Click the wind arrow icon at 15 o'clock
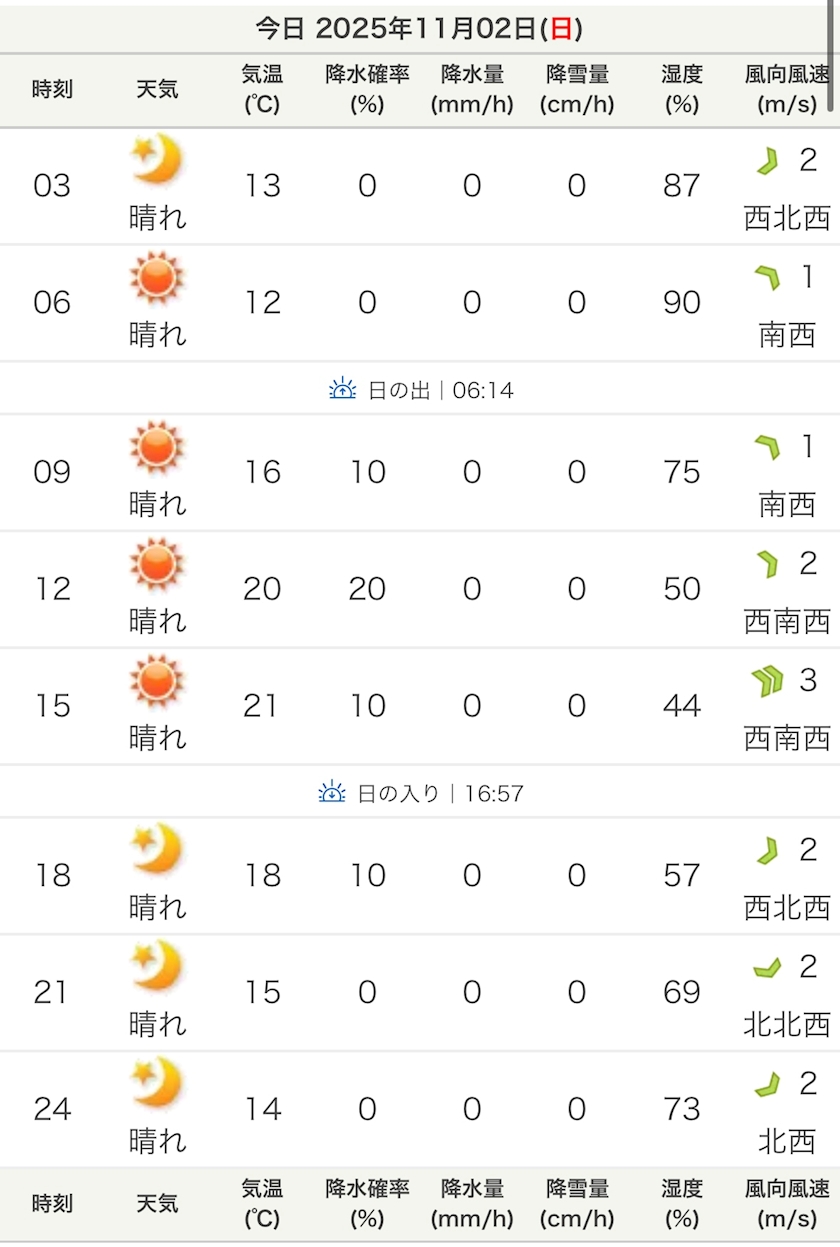The width and height of the screenshot is (840, 1247). 767,682
